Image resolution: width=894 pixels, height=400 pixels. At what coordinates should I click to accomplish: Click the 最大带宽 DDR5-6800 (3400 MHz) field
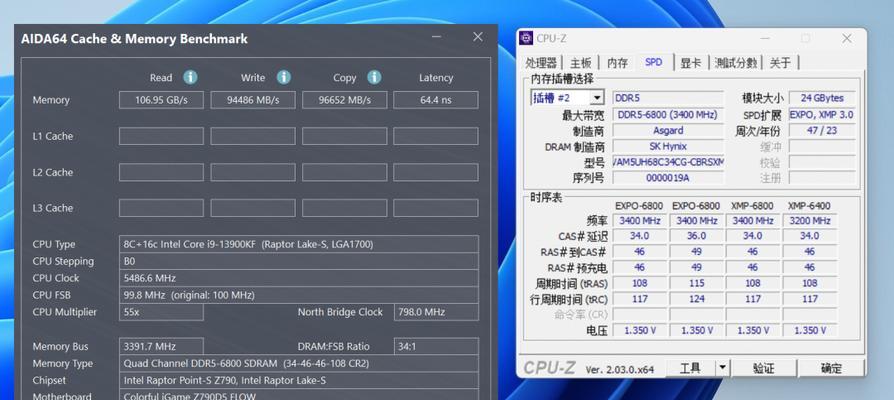click(x=668, y=115)
